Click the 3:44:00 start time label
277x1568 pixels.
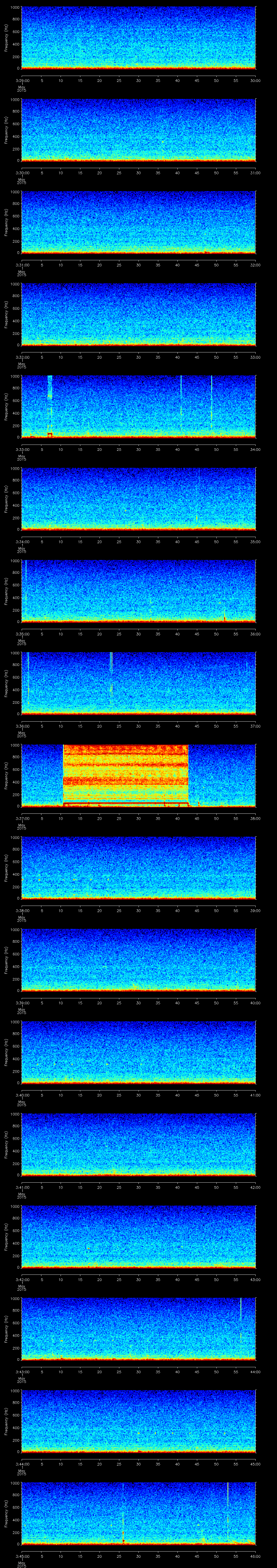(22, 1464)
